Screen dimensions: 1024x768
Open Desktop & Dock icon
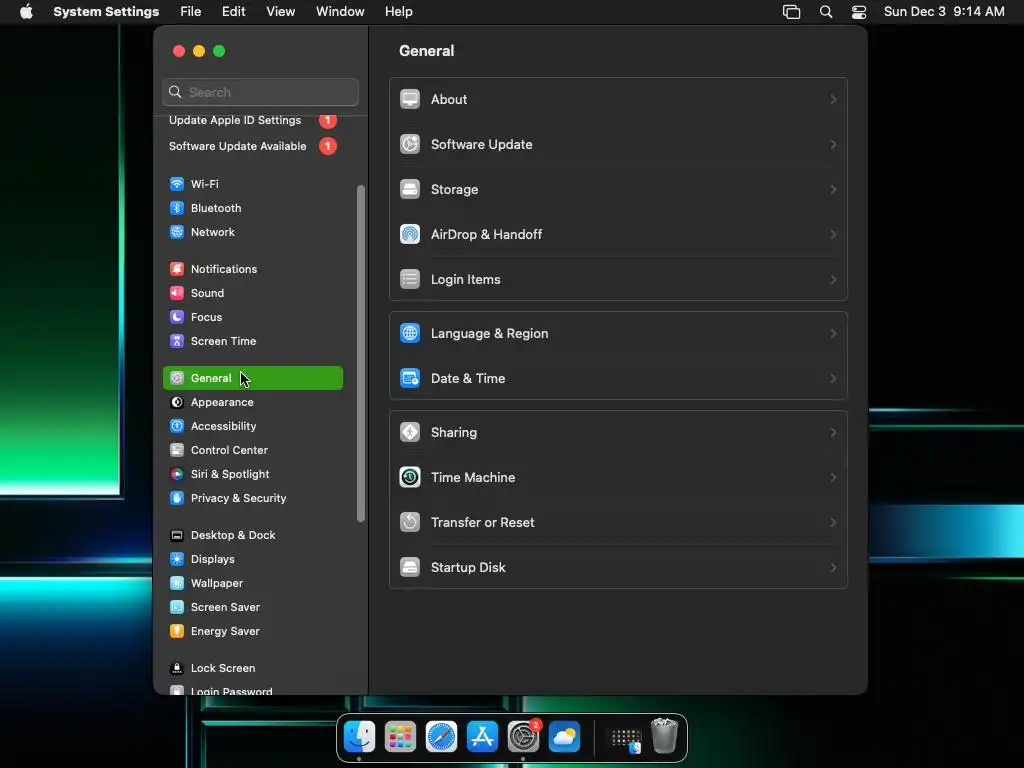pos(176,536)
